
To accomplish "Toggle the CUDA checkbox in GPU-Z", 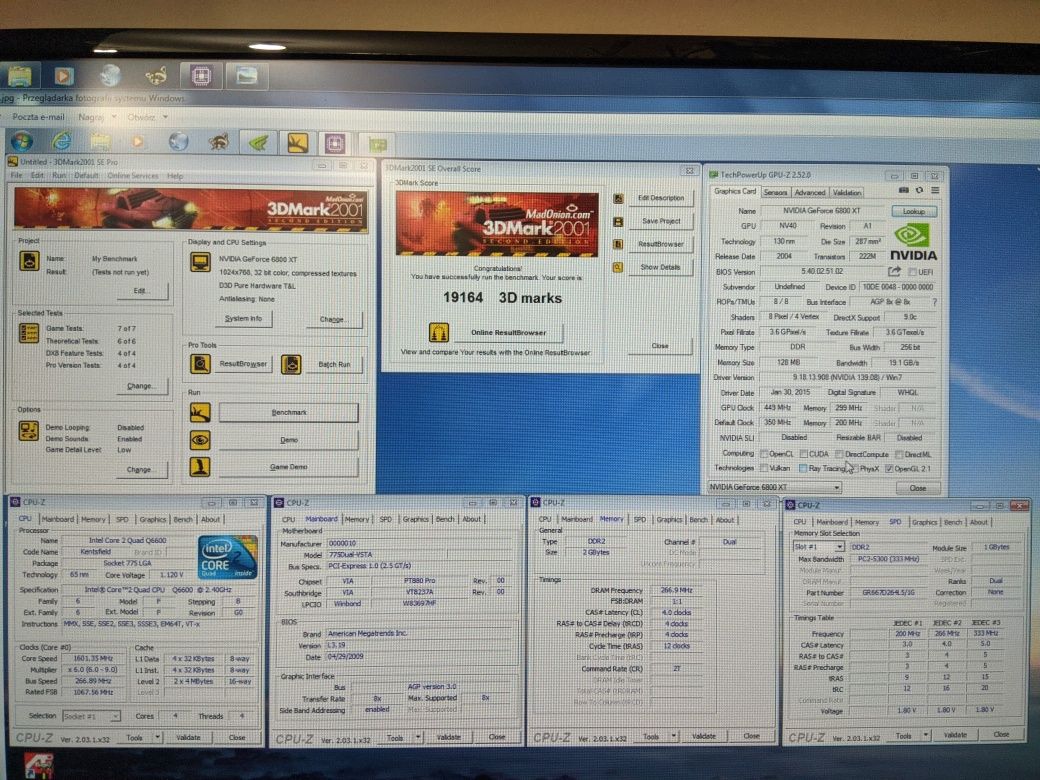I will [x=804, y=454].
